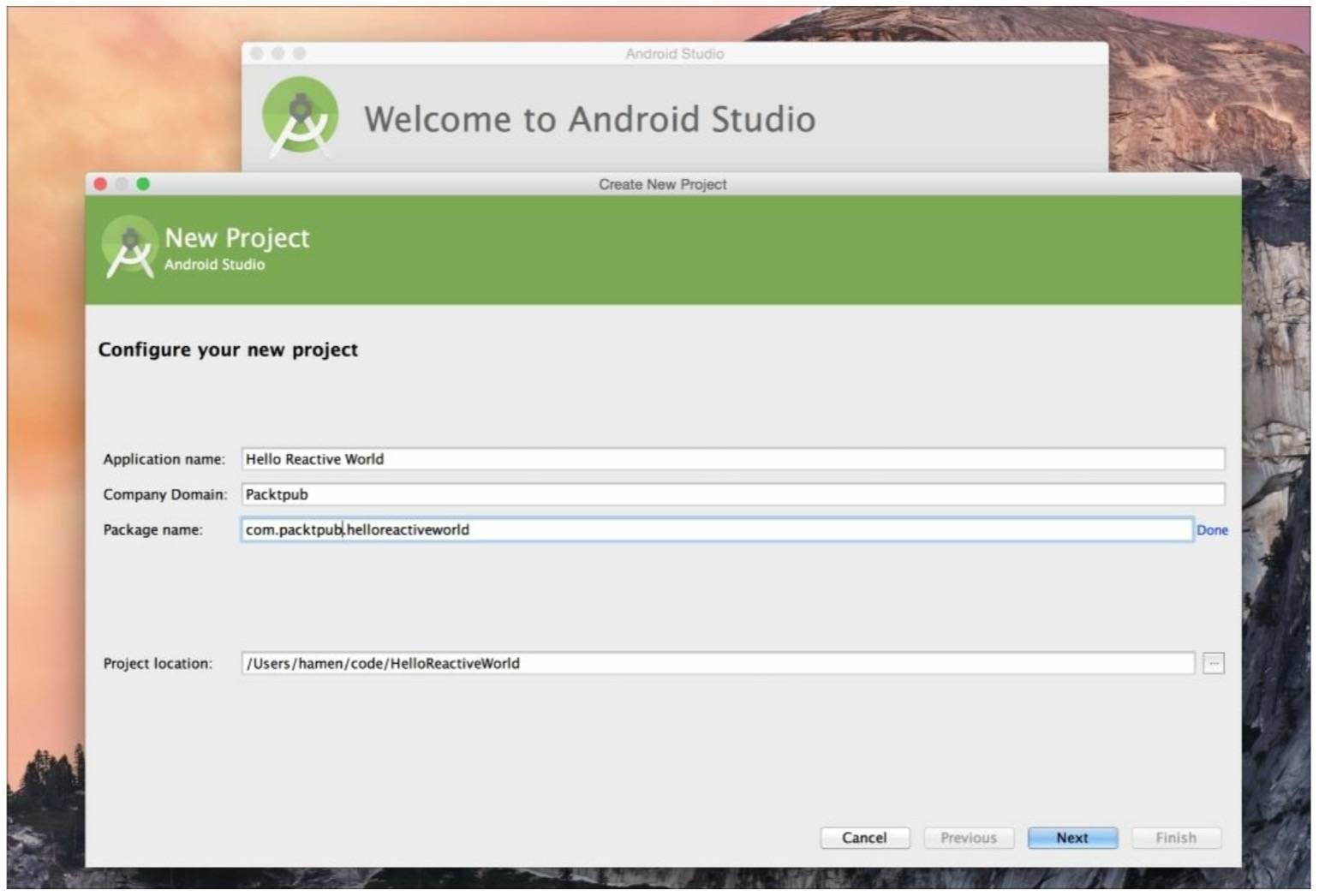This screenshot has width=1319, height=896.
Task: Focus the Application name text field
Action: point(732,459)
